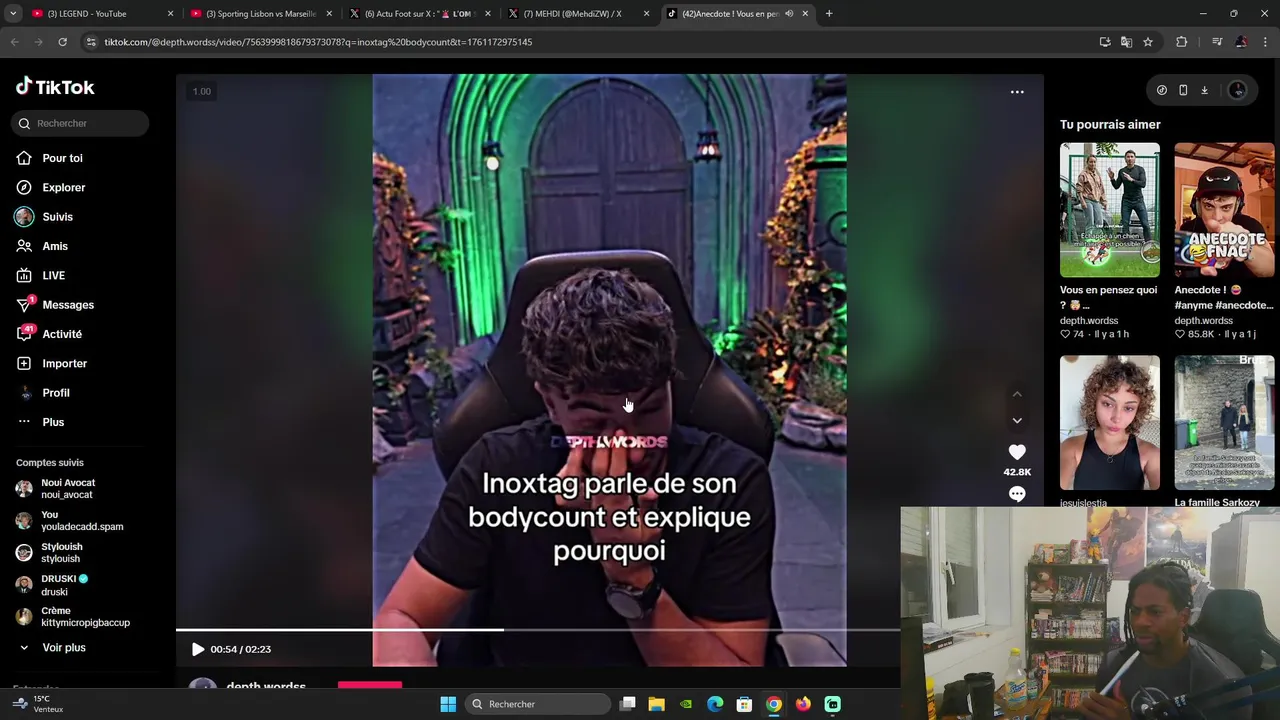Open File Explorer from the taskbar
The height and width of the screenshot is (720, 1280).
tap(656, 704)
